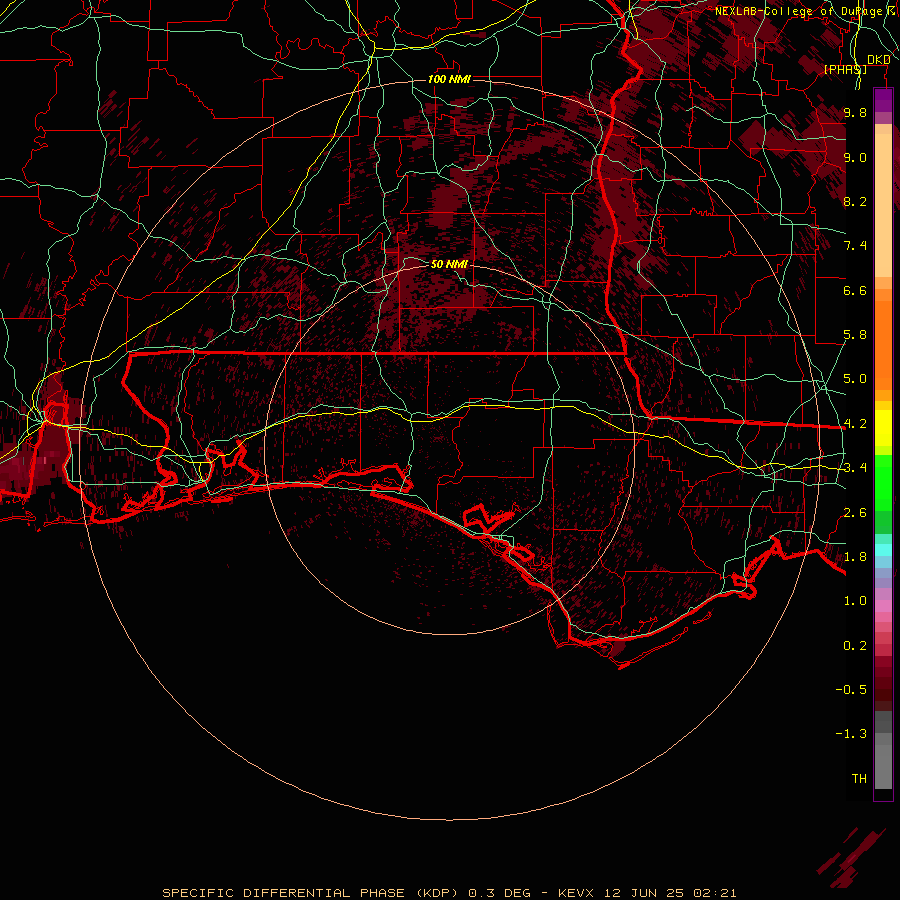Click the '5.0' color scale value
The image size is (900, 900).
pyautogui.click(x=855, y=379)
